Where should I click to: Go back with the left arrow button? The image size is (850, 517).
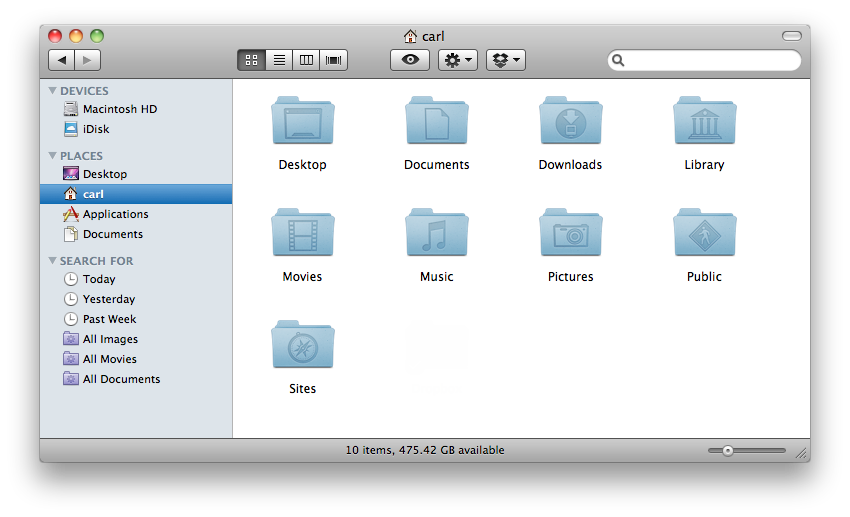point(61,60)
